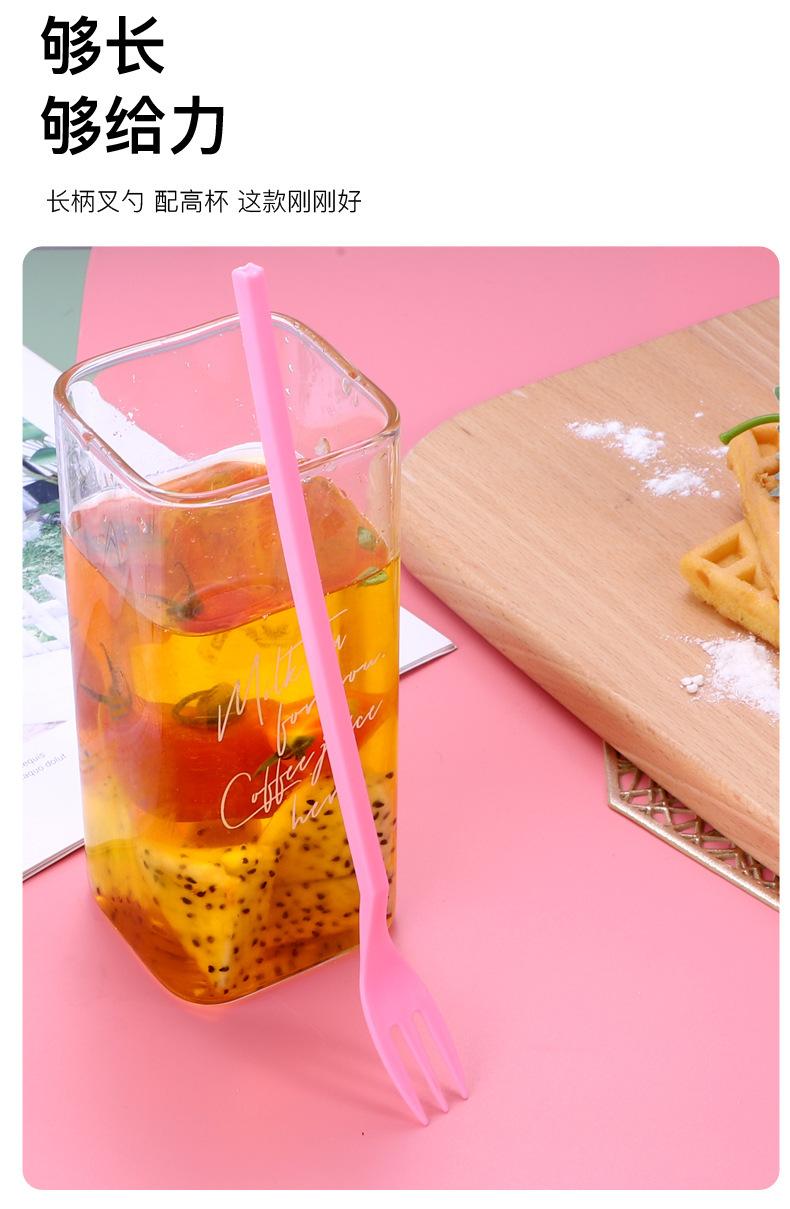Click the bold heading line 够长
This screenshot has height=1209, width=790.
tap(103, 44)
